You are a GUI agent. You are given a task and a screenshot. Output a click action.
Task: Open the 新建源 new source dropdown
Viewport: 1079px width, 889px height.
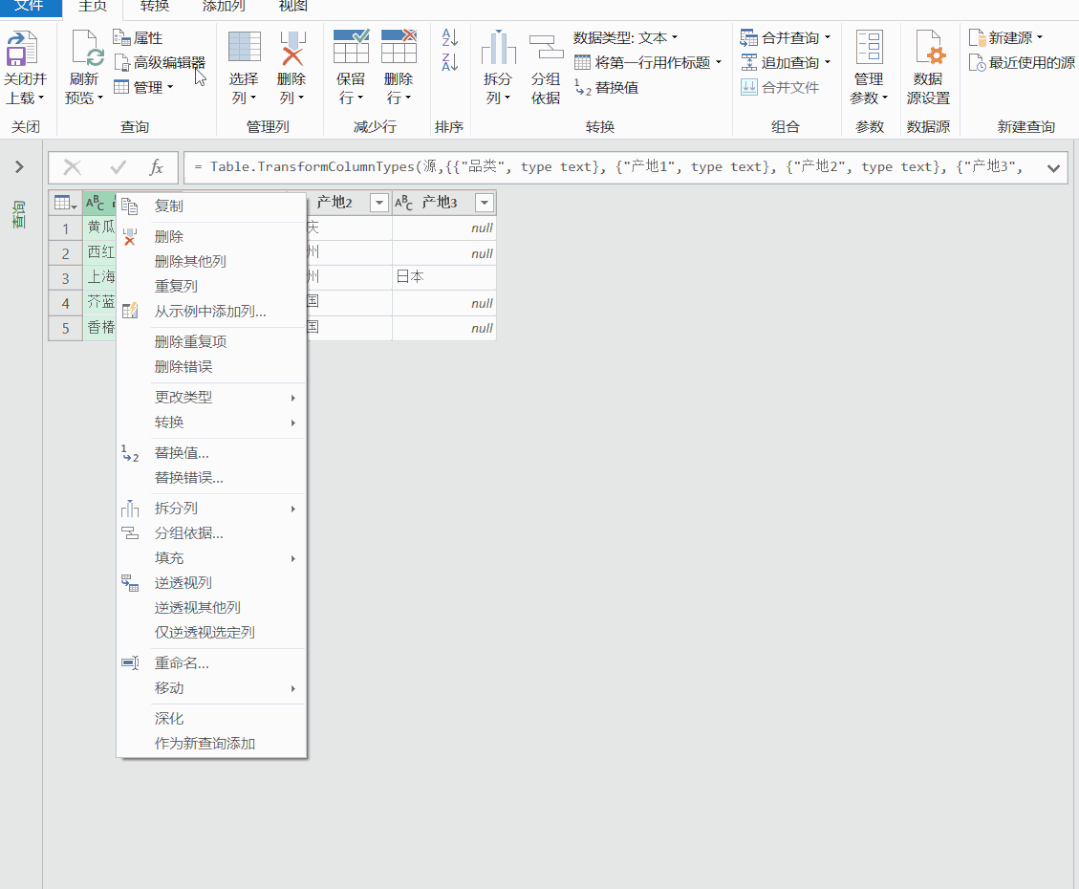tap(1005, 38)
